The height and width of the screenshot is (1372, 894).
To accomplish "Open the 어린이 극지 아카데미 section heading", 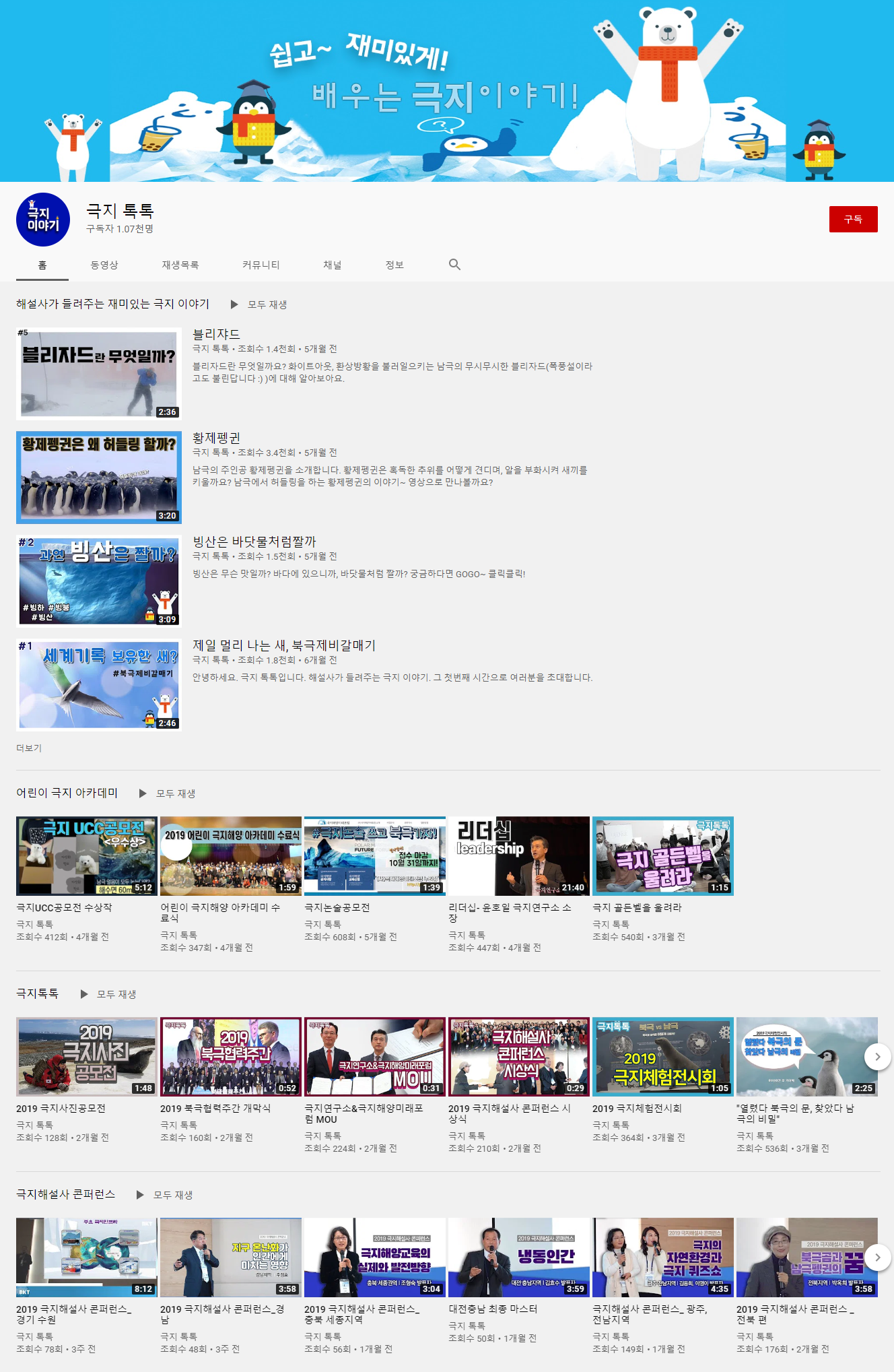I will coord(67,793).
